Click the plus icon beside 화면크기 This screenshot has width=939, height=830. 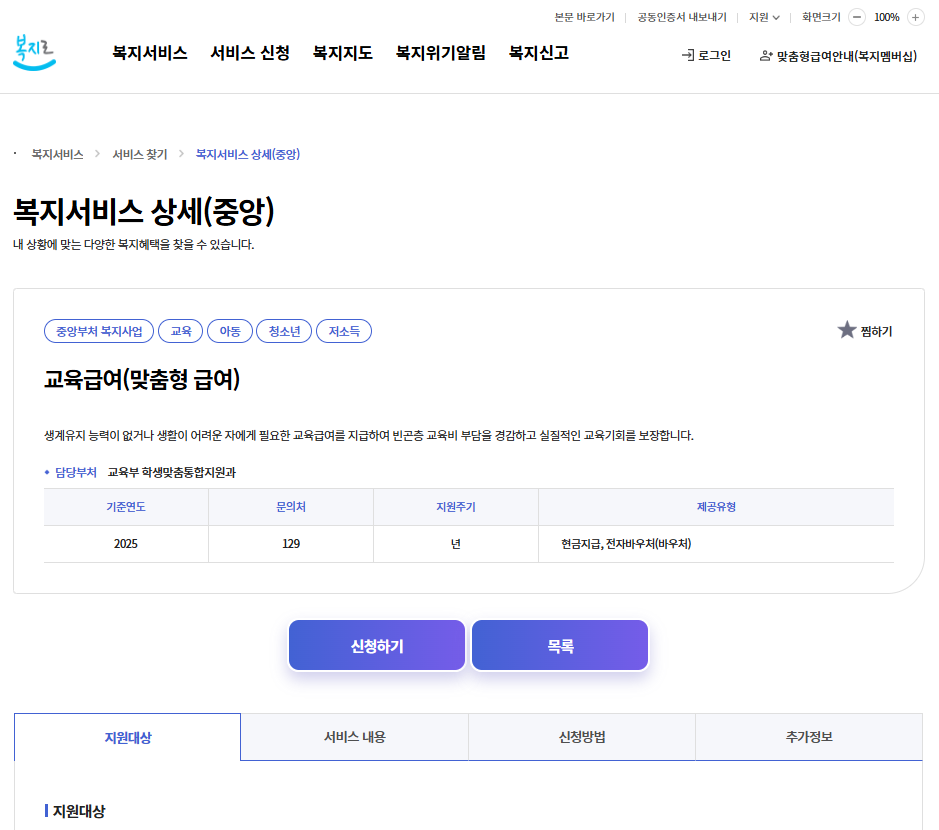[915, 16]
